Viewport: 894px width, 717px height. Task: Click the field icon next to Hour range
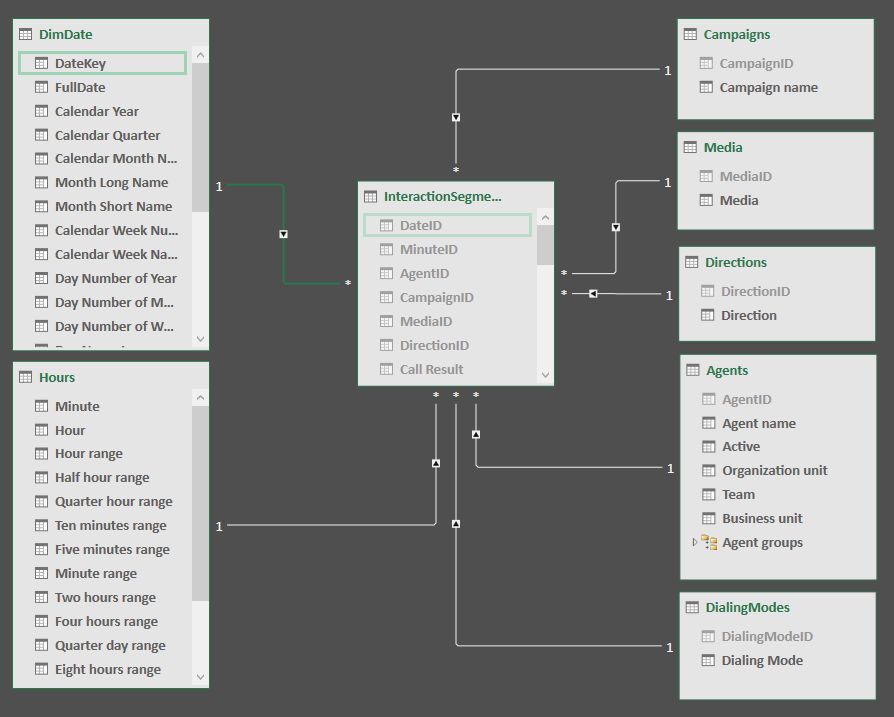(x=42, y=453)
